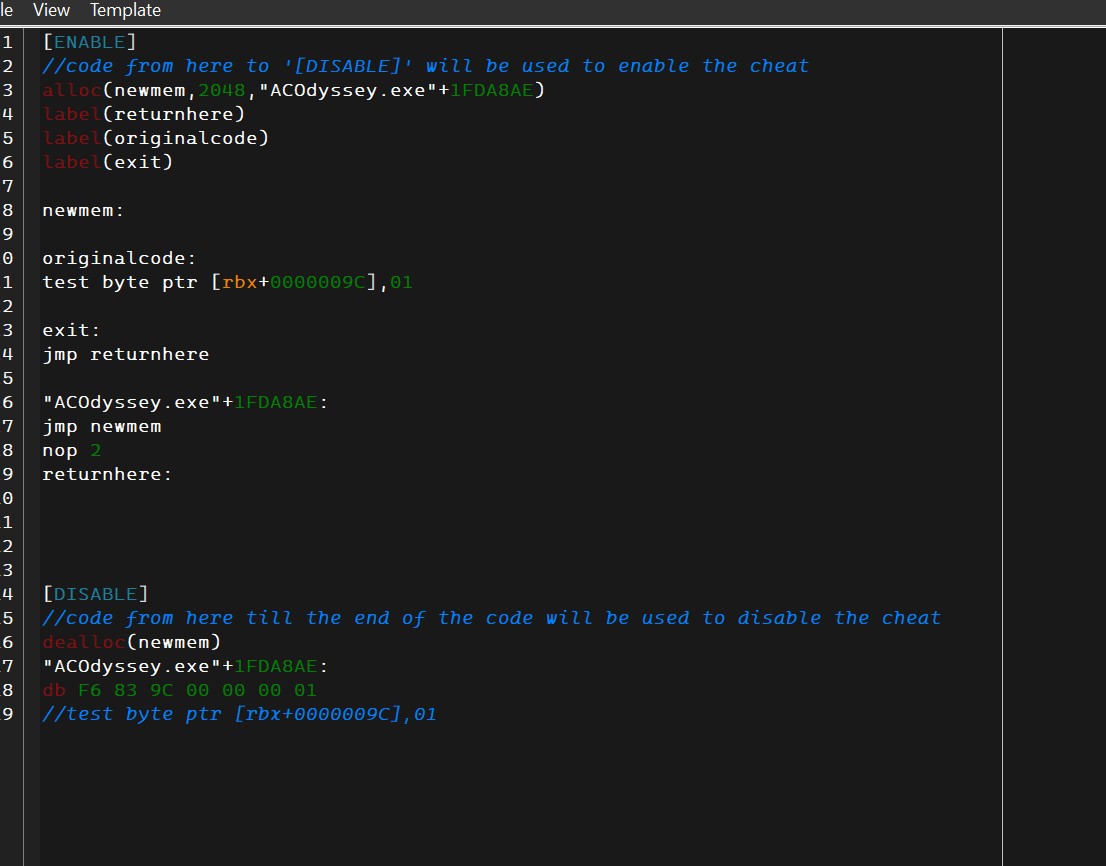Screen dimensions: 1106x866
Task: Open the Template menu
Action: 125,10
